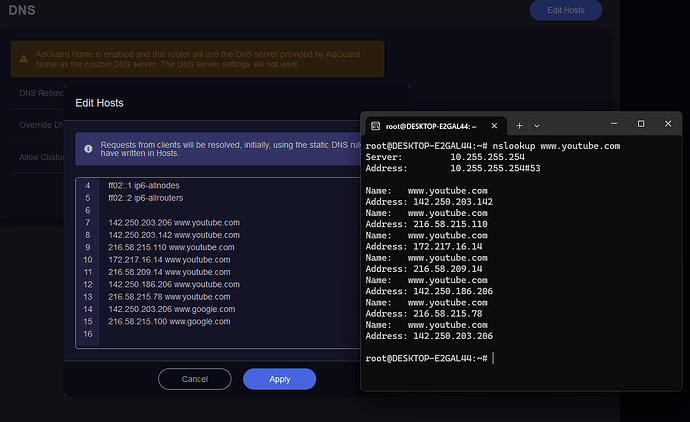Viewport: 690px width, 422px height.
Task: Click hosts line 142.250.203.206 www.youtube.com
Action: [174, 223]
